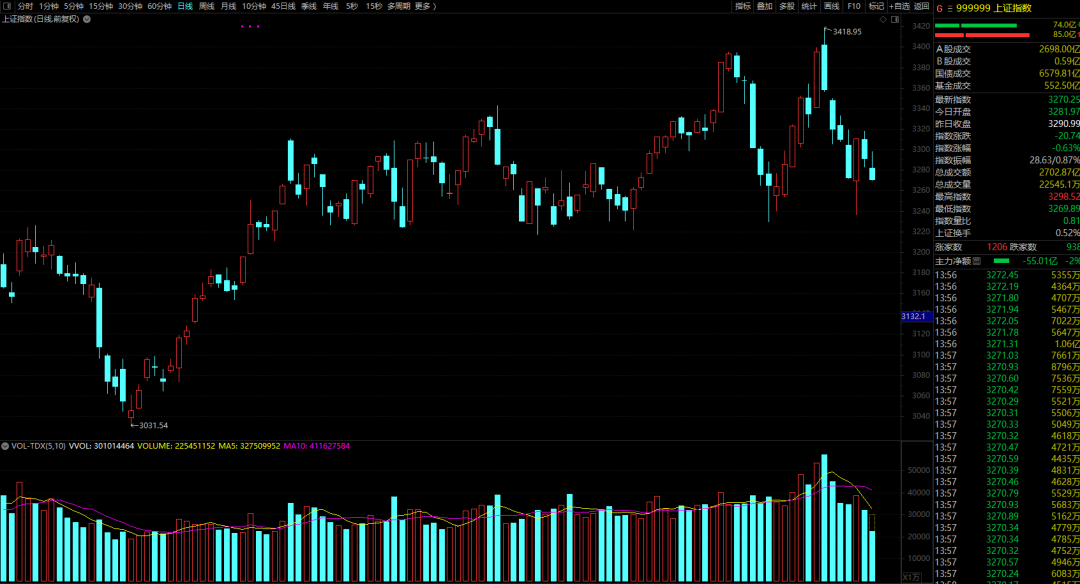
Task: Click the +自选 add to watchlist button
Action: pos(899,6)
